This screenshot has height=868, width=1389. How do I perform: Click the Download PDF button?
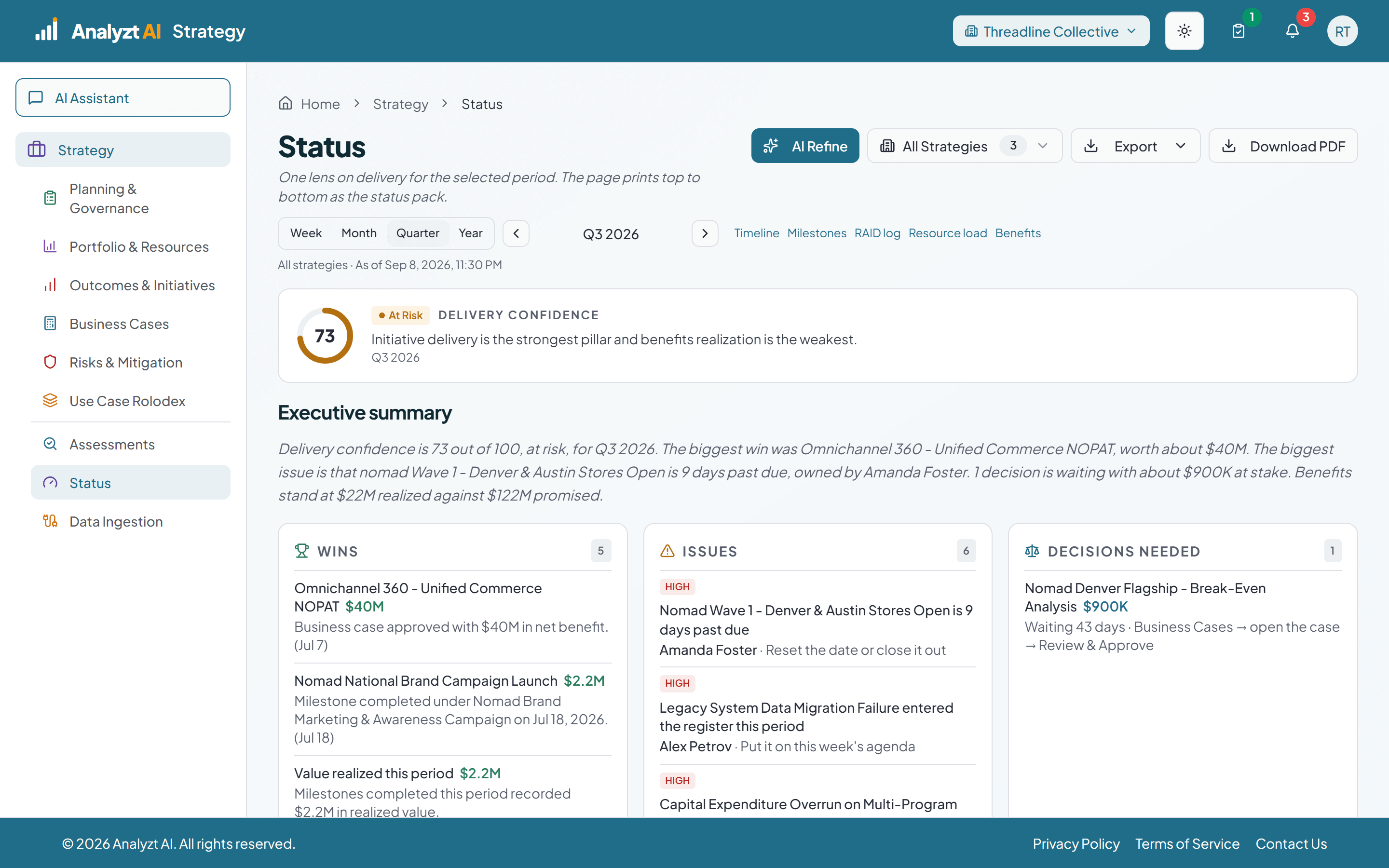coord(1283,146)
